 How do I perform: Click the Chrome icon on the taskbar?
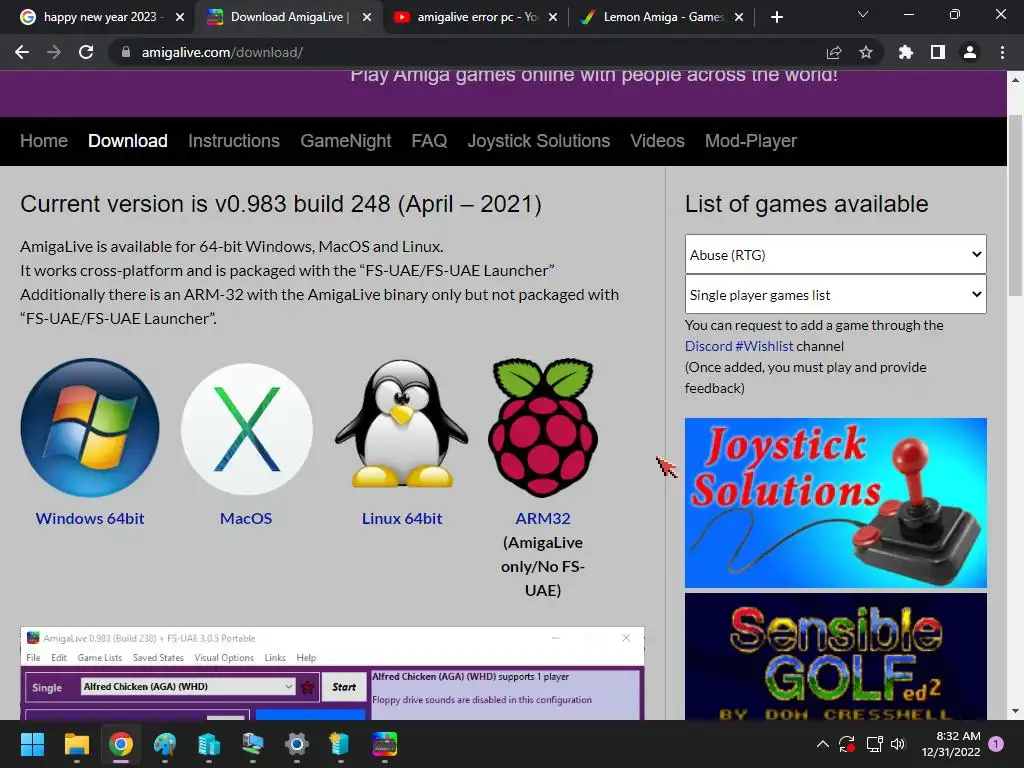(x=121, y=744)
